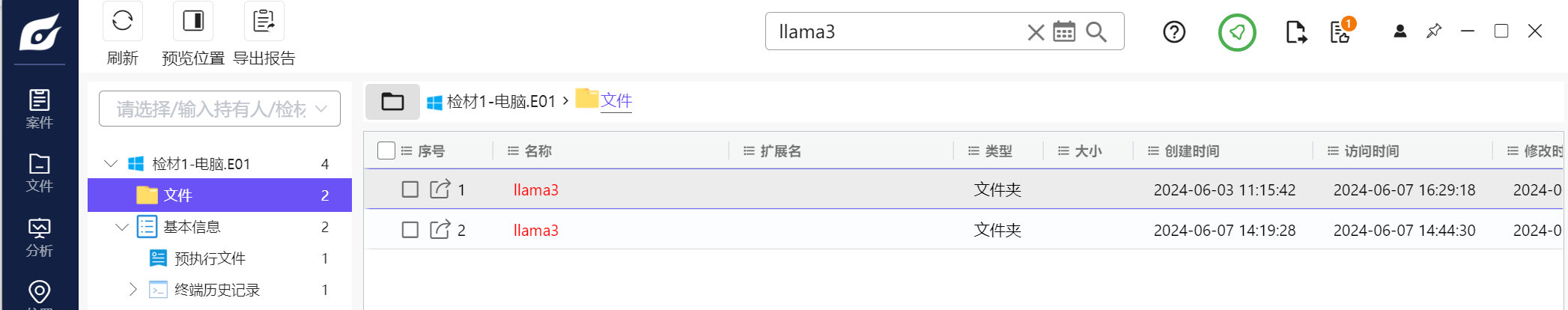Open the export action on row 1
This screenshot has width=1568, height=310.
click(x=440, y=189)
